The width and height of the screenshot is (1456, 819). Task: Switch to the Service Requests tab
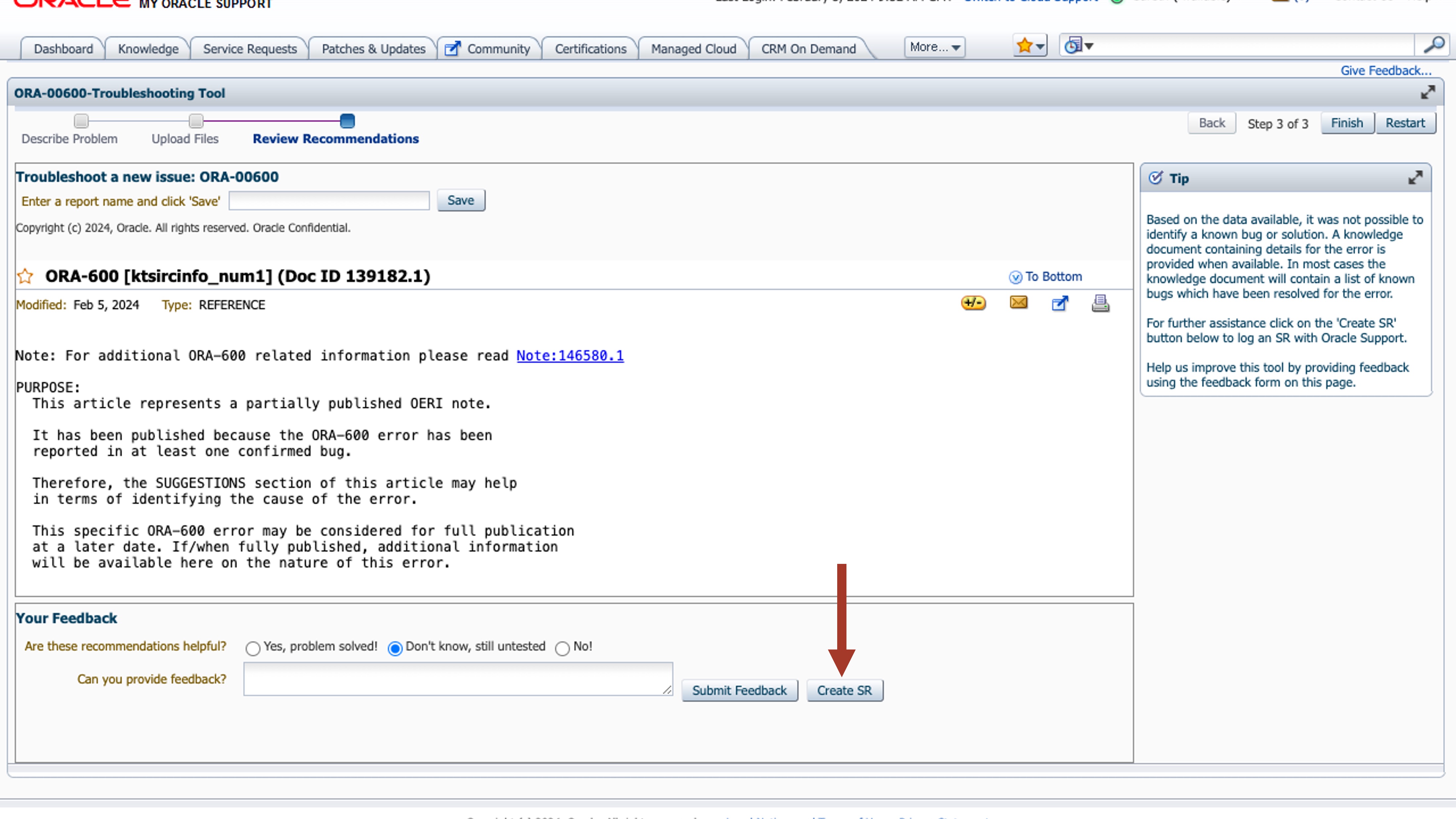[x=250, y=49]
